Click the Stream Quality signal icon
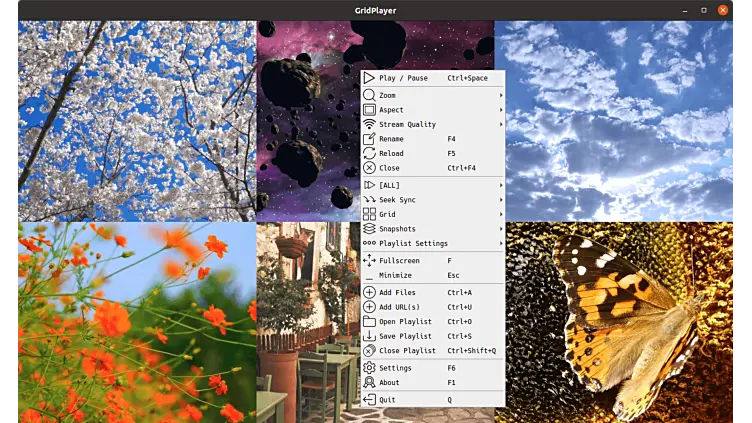Screen dimensions: 752x423 coord(369,124)
